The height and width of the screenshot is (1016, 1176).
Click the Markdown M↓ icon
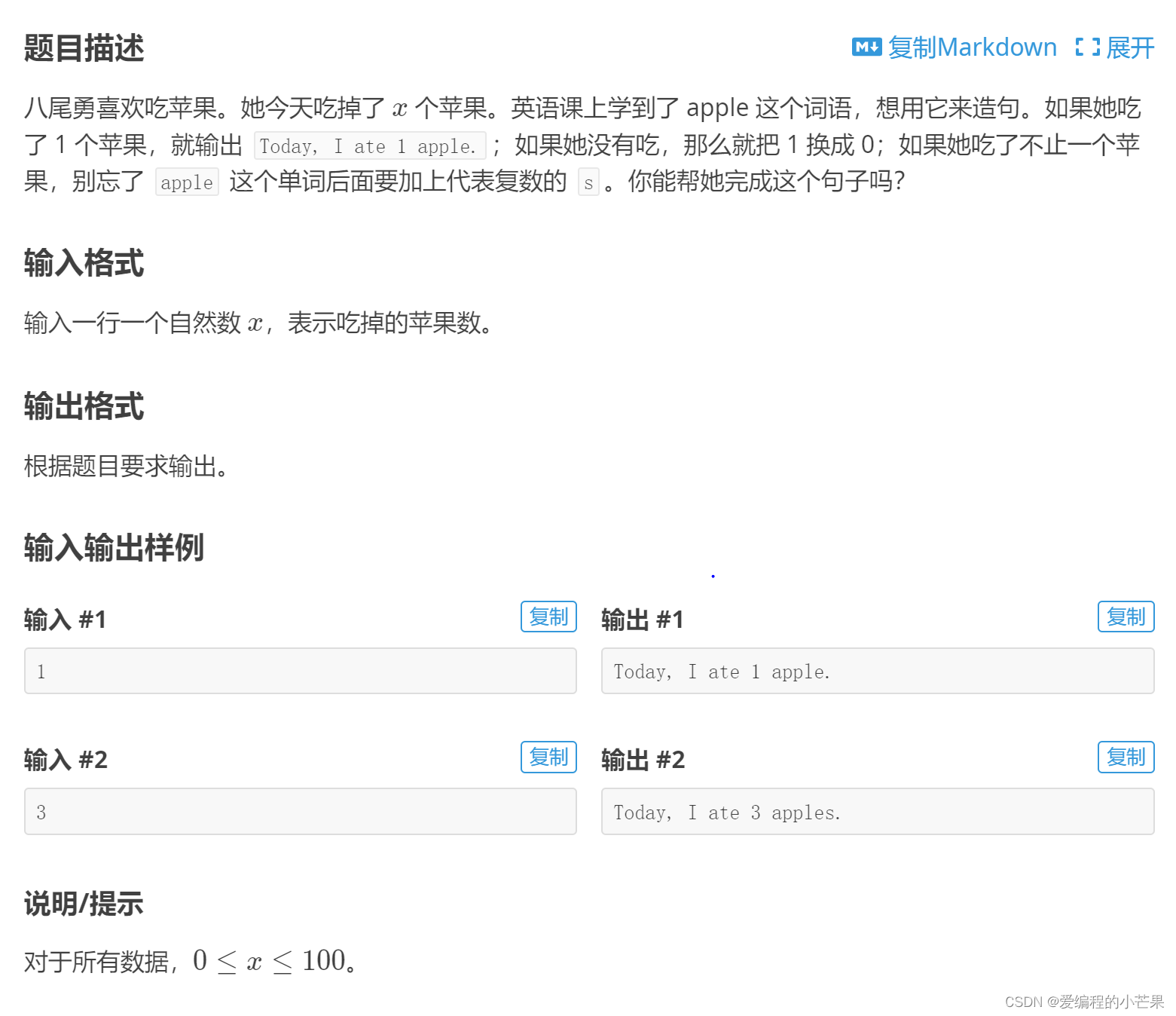[866, 47]
